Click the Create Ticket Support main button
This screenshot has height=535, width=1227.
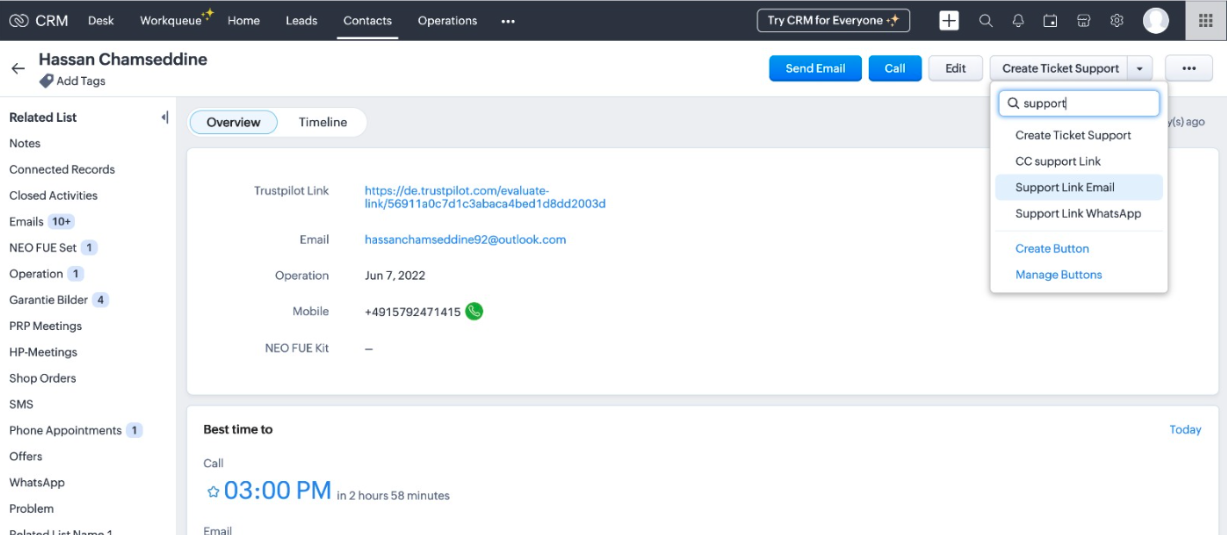1060,68
